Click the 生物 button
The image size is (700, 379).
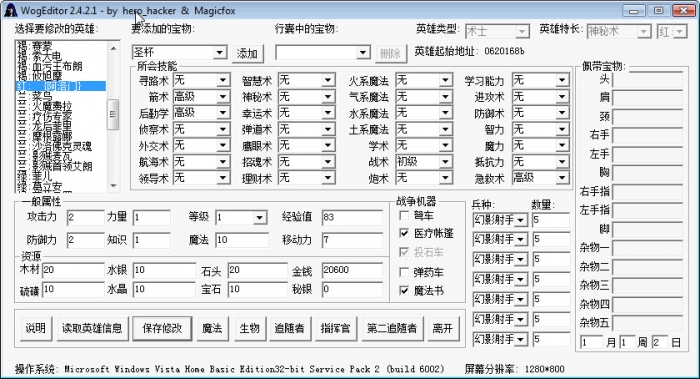pyautogui.click(x=250, y=329)
